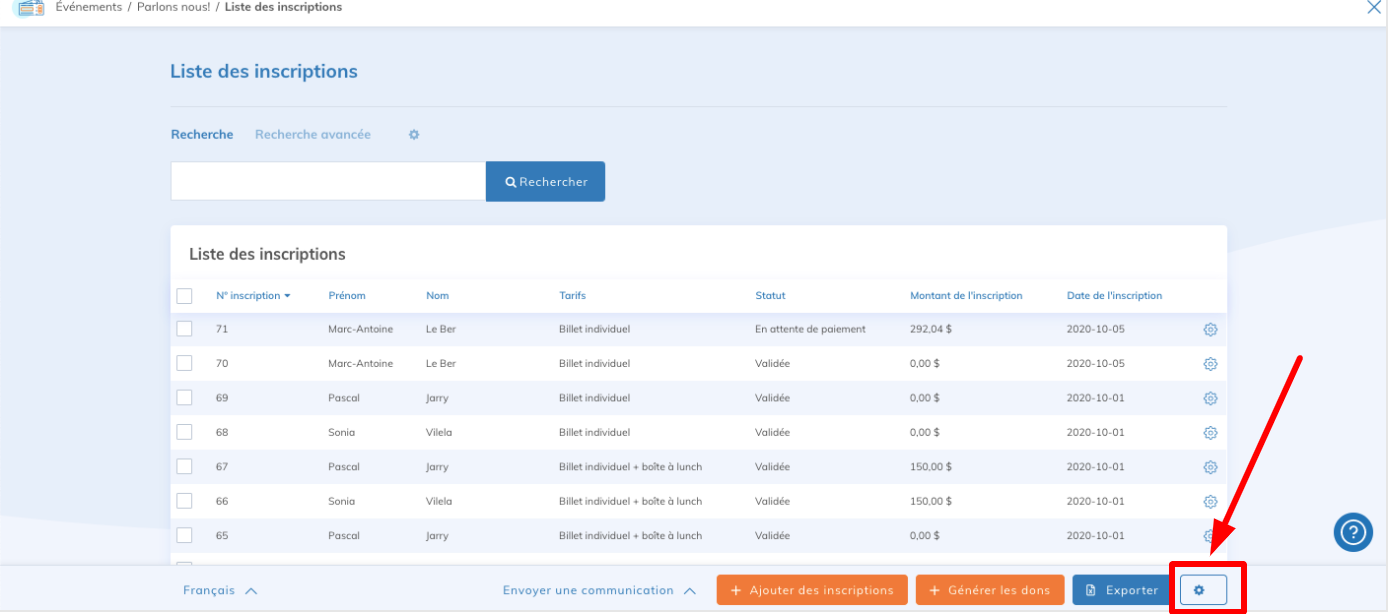Image resolution: width=1396 pixels, height=614 pixels.
Task: Check the box for inscription 71
Action: (184, 329)
